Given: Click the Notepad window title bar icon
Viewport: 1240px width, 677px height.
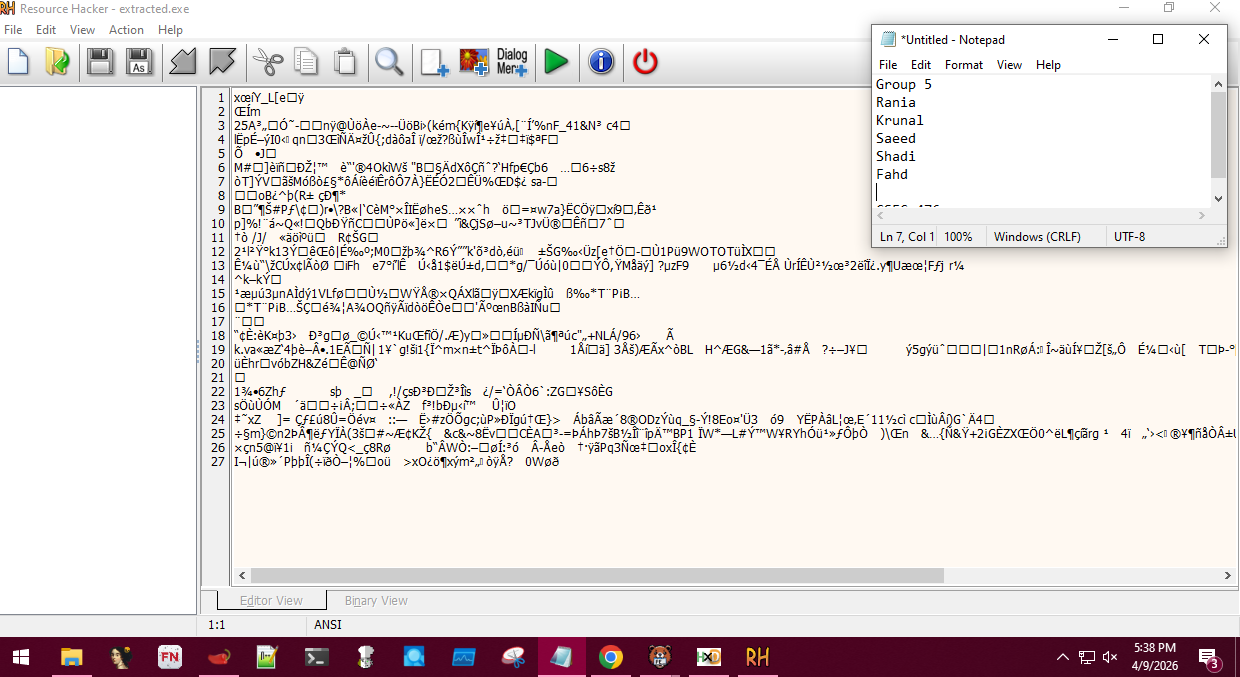Looking at the screenshot, I should [887, 39].
